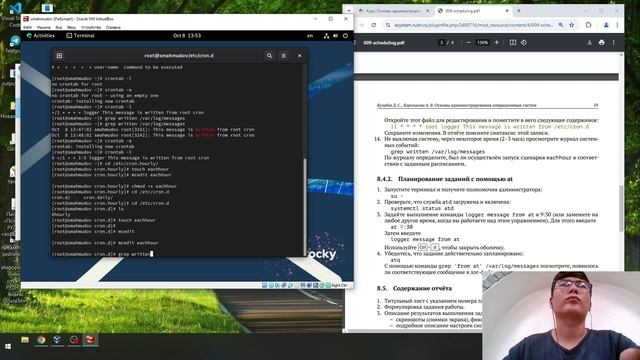This screenshot has width=640, height=360.
Task: Click the PDF page number field
Action: (x=441, y=42)
